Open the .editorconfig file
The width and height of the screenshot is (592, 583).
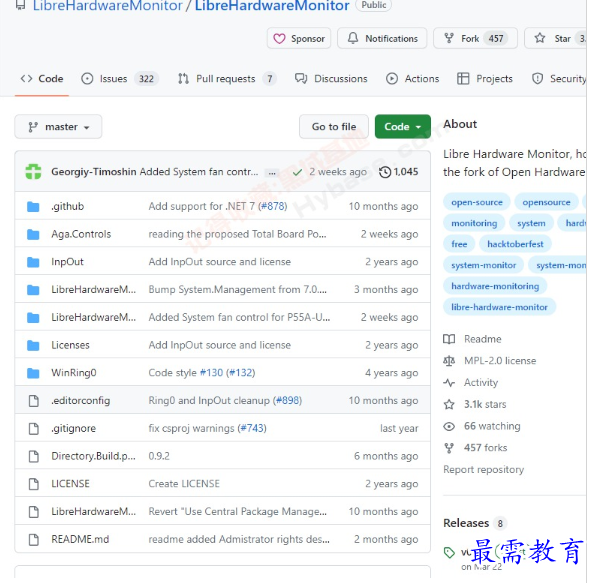(x=80, y=401)
